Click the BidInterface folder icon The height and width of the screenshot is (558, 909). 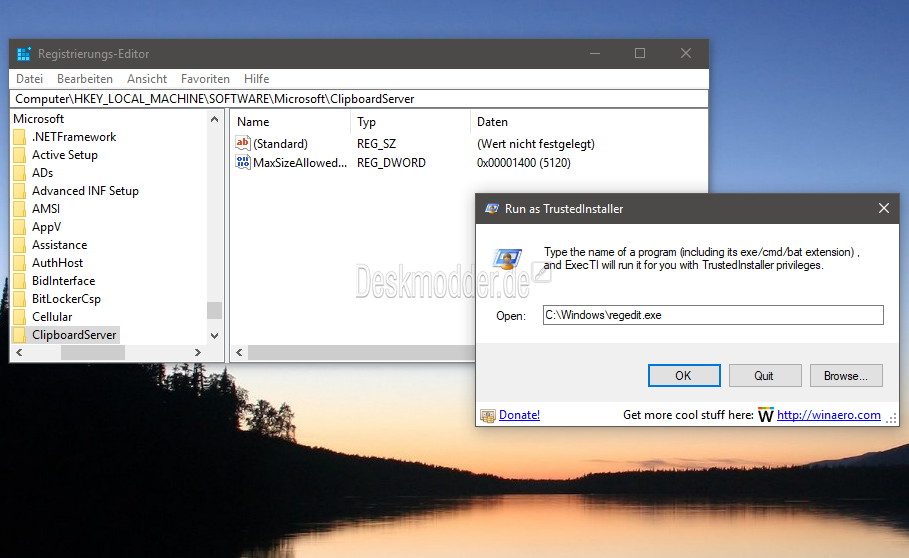pos(19,281)
